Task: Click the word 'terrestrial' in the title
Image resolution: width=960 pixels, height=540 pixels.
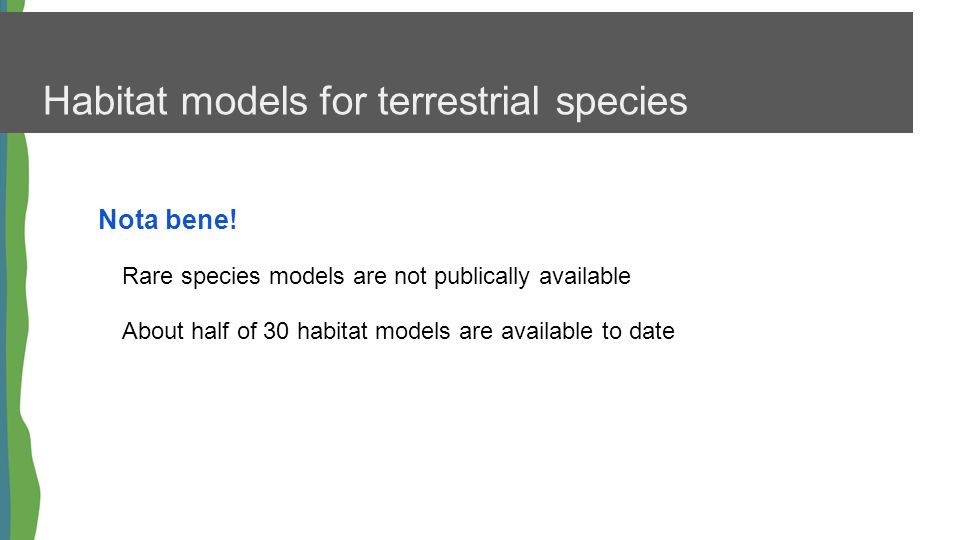Action: coord(458,102)
